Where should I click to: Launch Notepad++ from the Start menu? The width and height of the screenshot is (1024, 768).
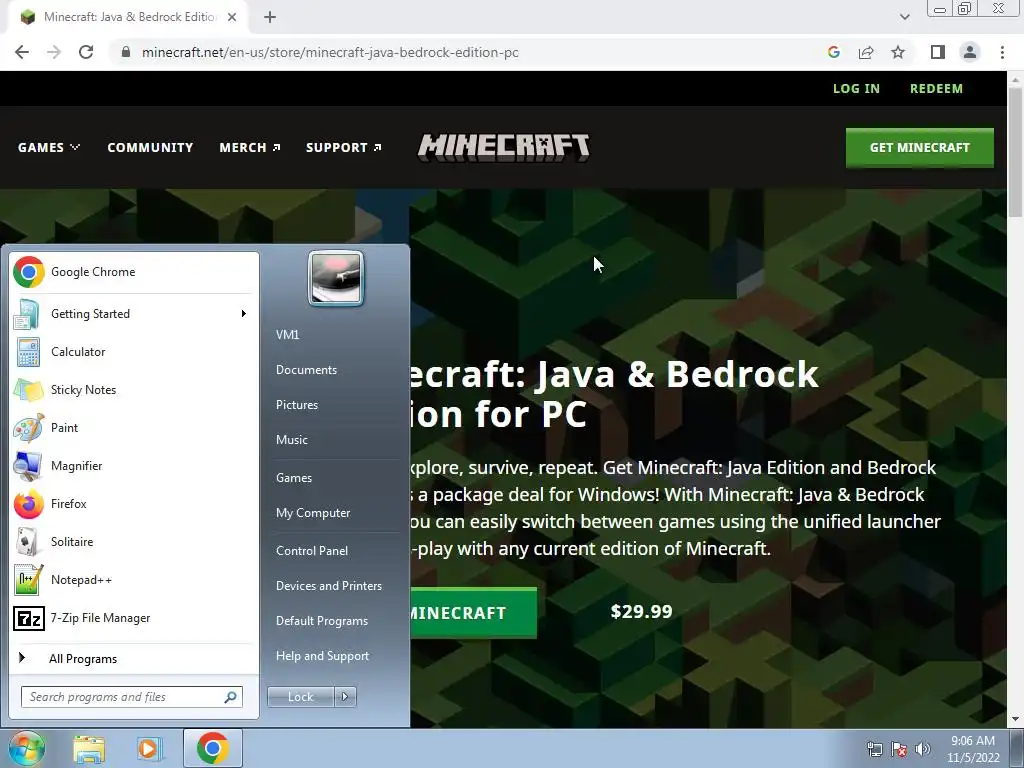(x=134, y=580)
